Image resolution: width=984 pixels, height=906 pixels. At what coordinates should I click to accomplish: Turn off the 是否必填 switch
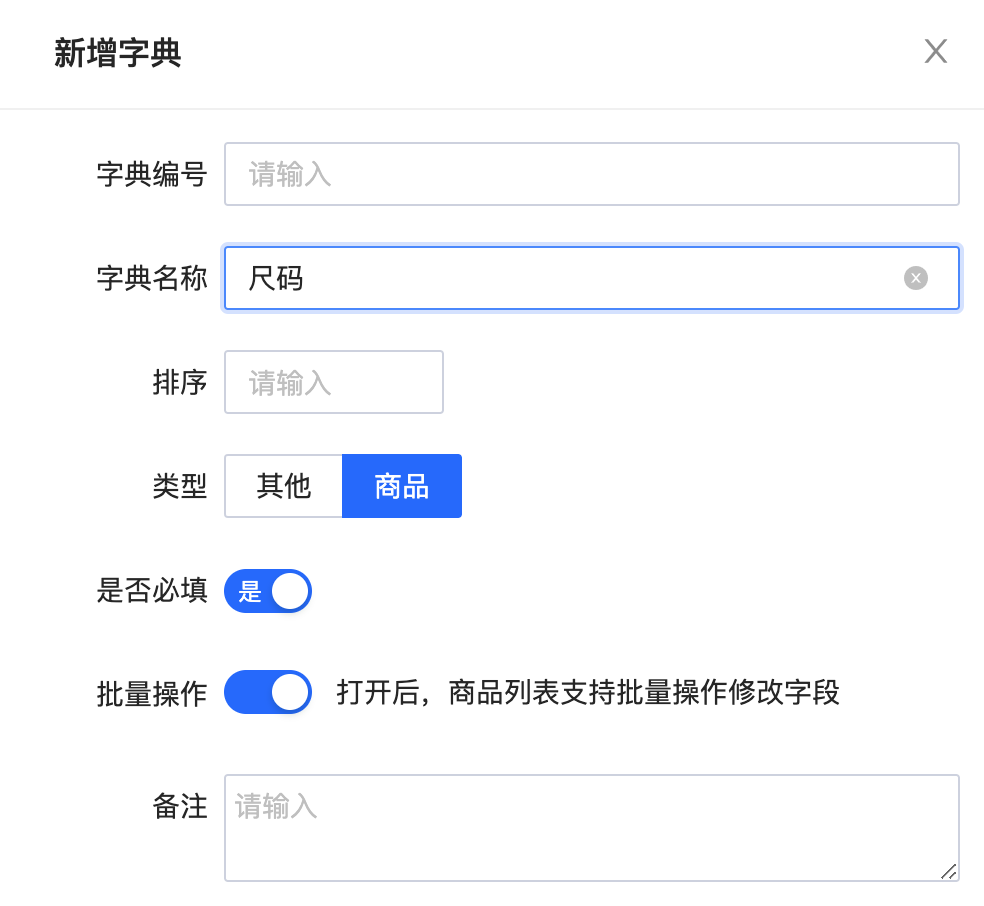coord(268,591)
